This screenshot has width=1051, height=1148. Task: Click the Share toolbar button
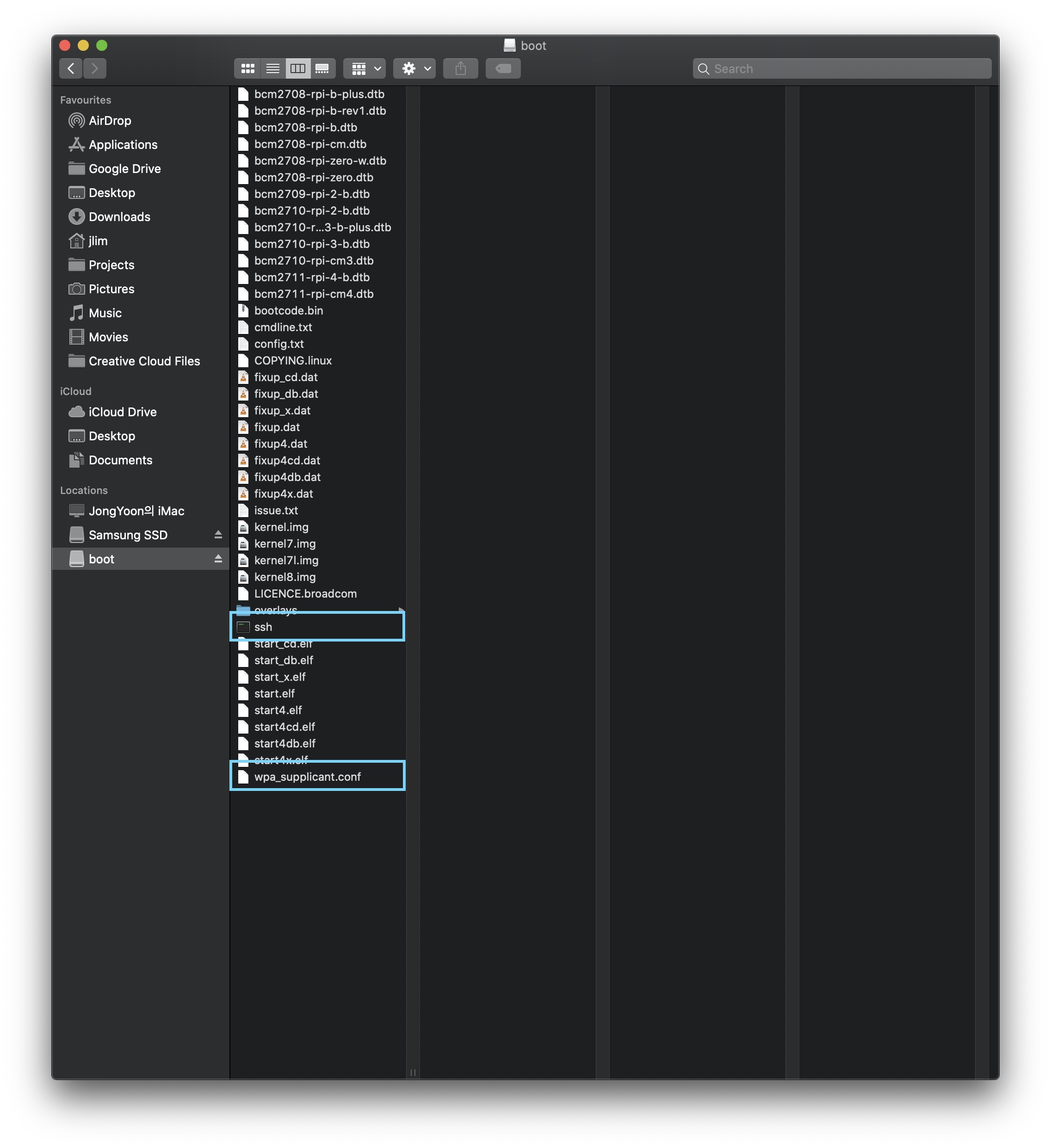[x=460, y=68]
